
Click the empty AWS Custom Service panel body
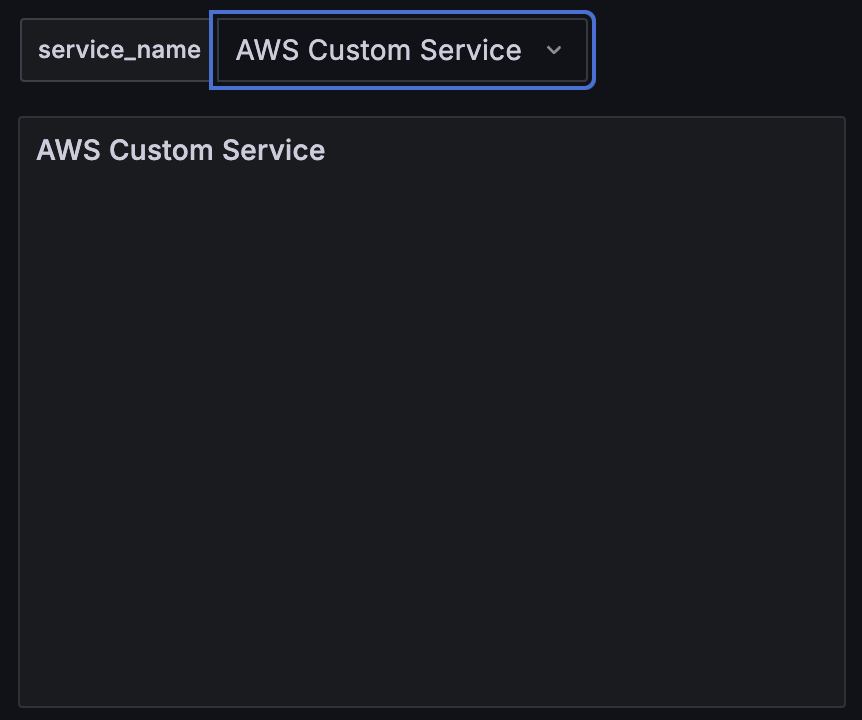click(x=432, y=434)
